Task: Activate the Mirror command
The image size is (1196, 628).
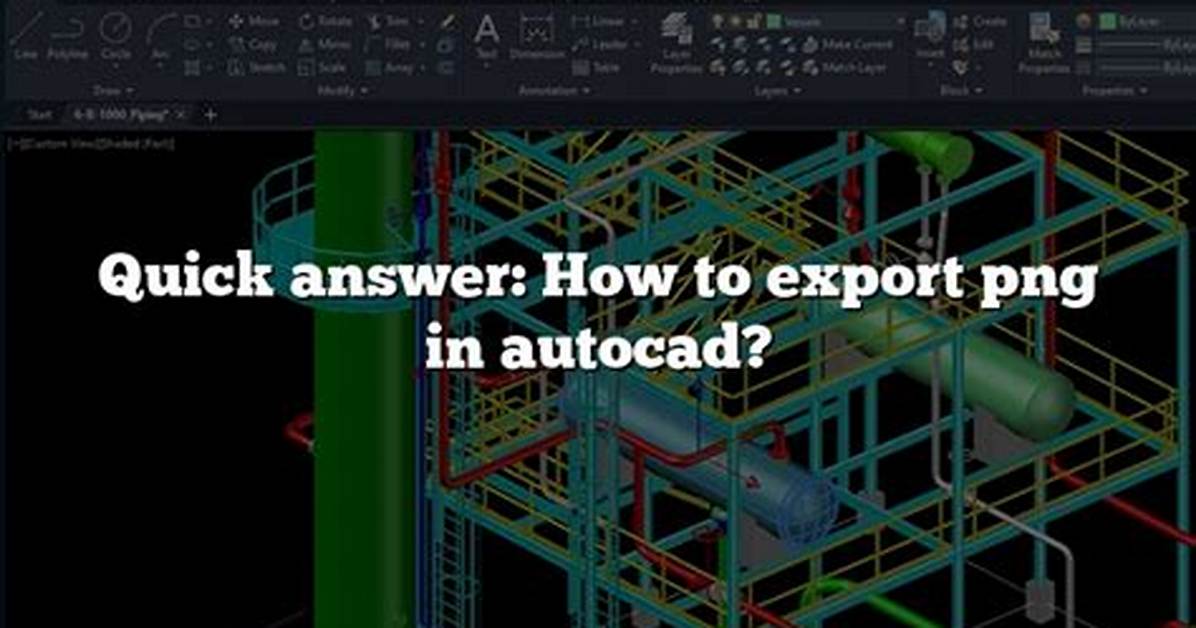Action: [x=325, y=45]
